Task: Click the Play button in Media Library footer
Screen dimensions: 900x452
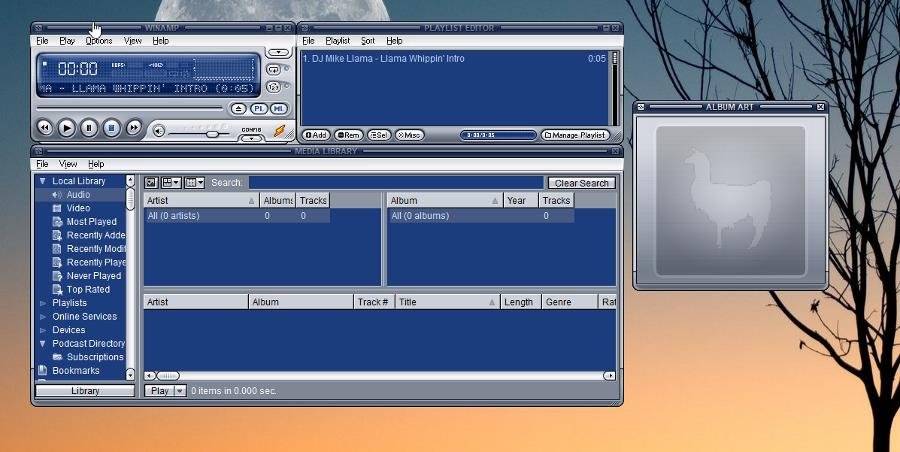Action: (x=160, y=391)
